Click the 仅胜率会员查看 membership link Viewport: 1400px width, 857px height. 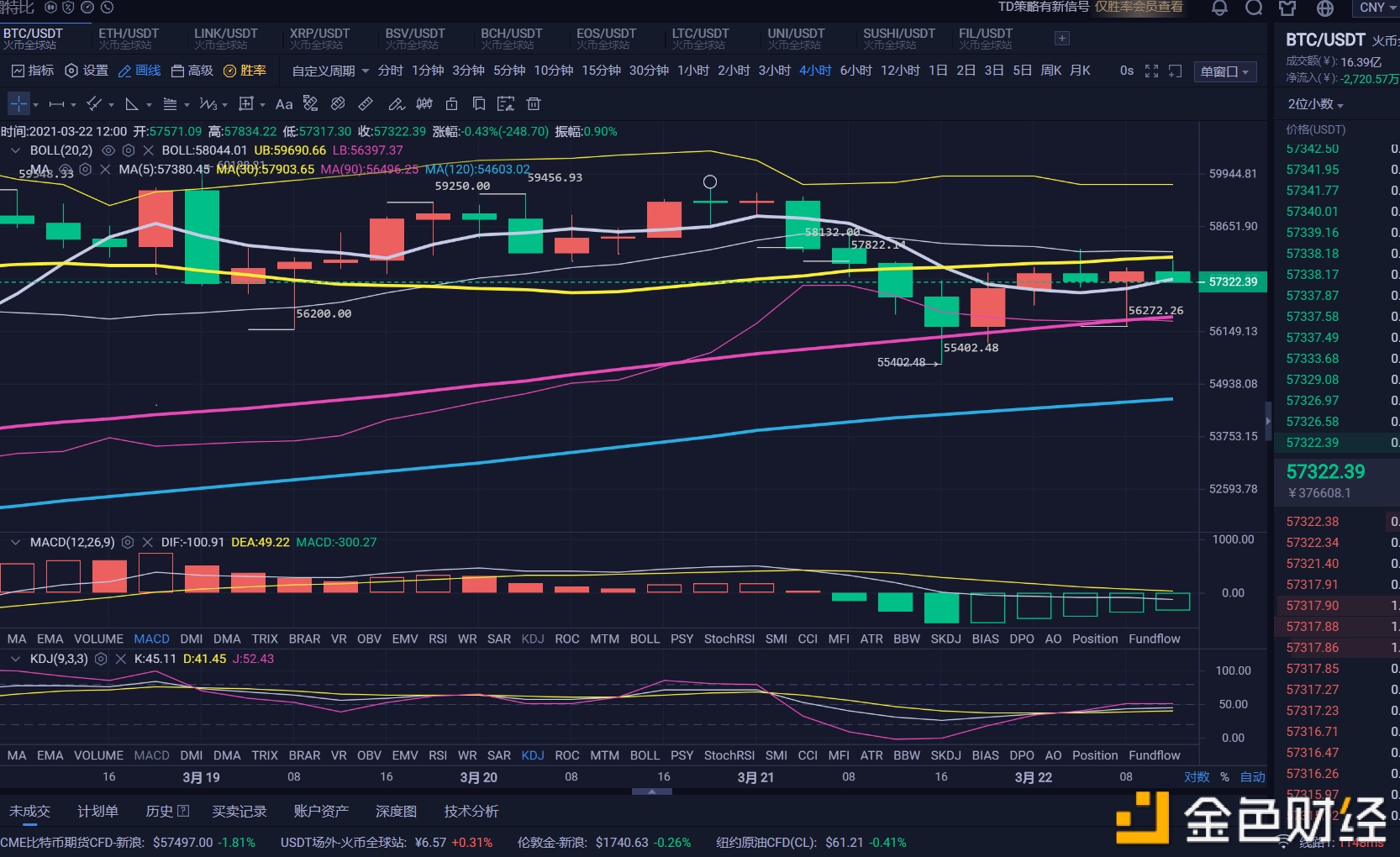click(x=1138, y=7)
